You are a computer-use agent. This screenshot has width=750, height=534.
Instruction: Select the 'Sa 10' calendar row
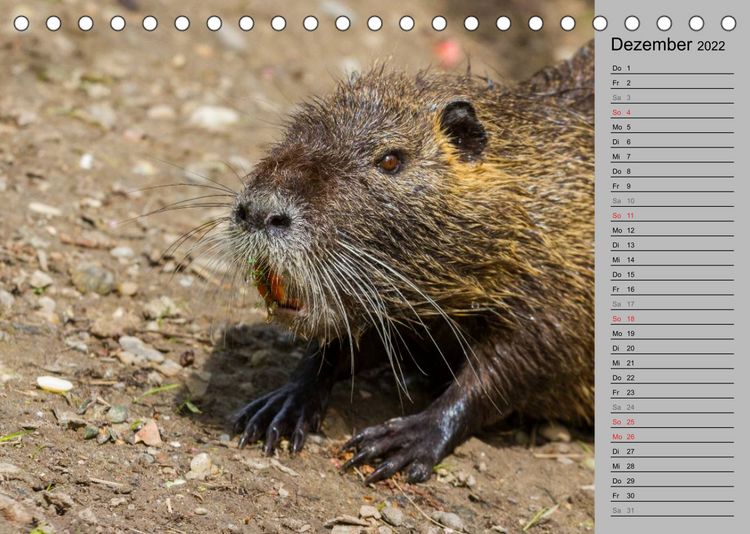point(672,201)
